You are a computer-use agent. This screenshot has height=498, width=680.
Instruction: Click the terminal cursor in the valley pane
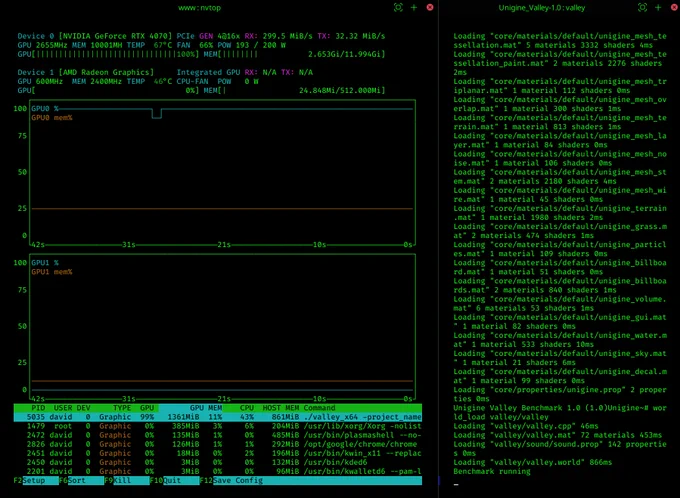pyautogui.click(x=456, y=485)
